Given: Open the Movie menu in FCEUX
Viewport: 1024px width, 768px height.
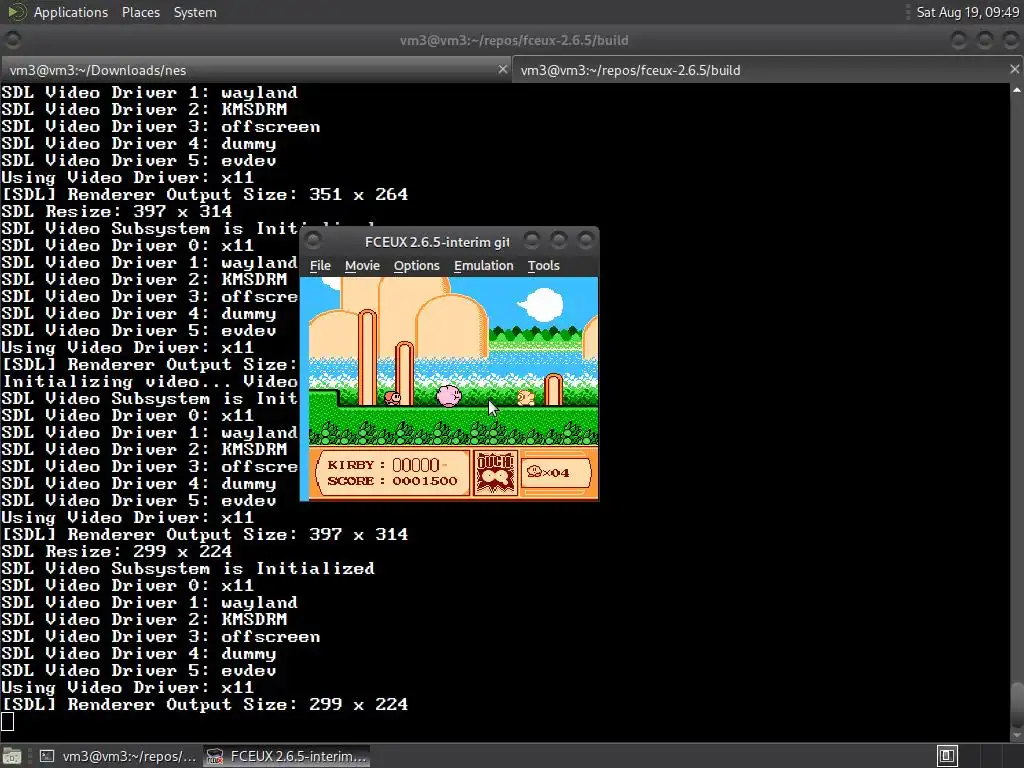Looking at the screenshot, I should [x=362, y=266].
